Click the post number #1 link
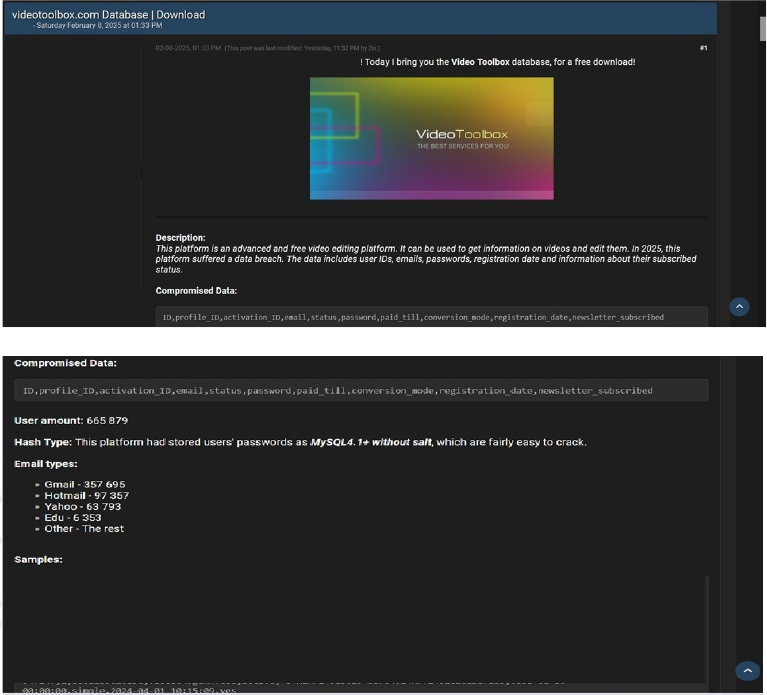This screenshot has width=767, height=695. coord(703,48)
